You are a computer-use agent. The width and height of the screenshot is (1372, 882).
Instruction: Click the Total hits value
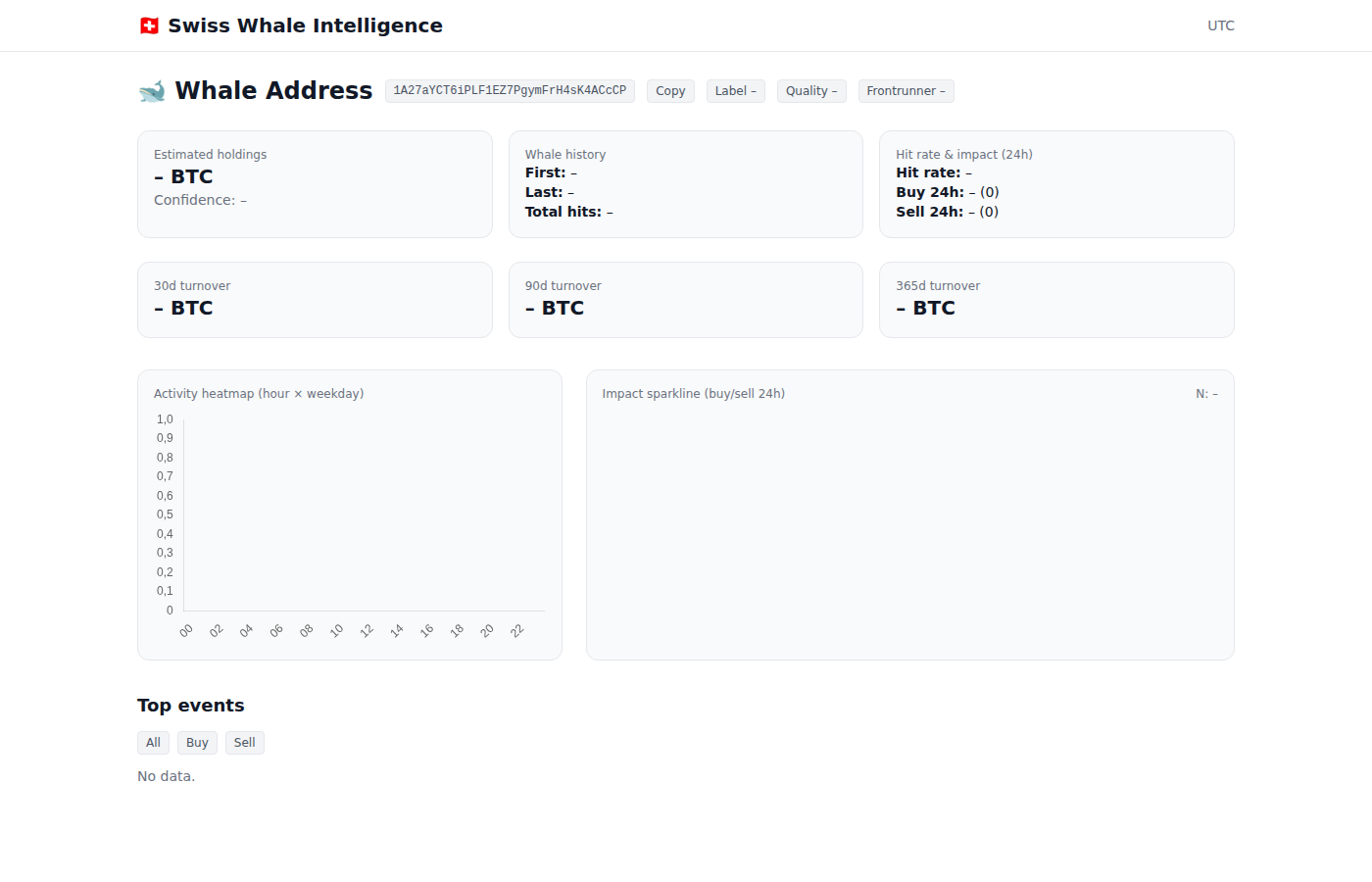point(609,211)
